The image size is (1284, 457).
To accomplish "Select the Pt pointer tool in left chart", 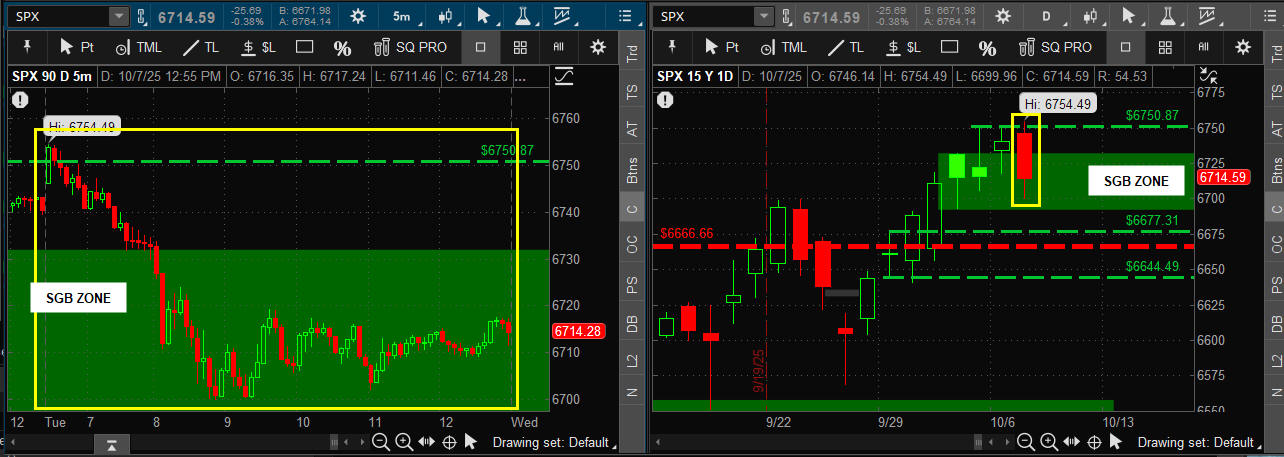I will coord(77,47).
